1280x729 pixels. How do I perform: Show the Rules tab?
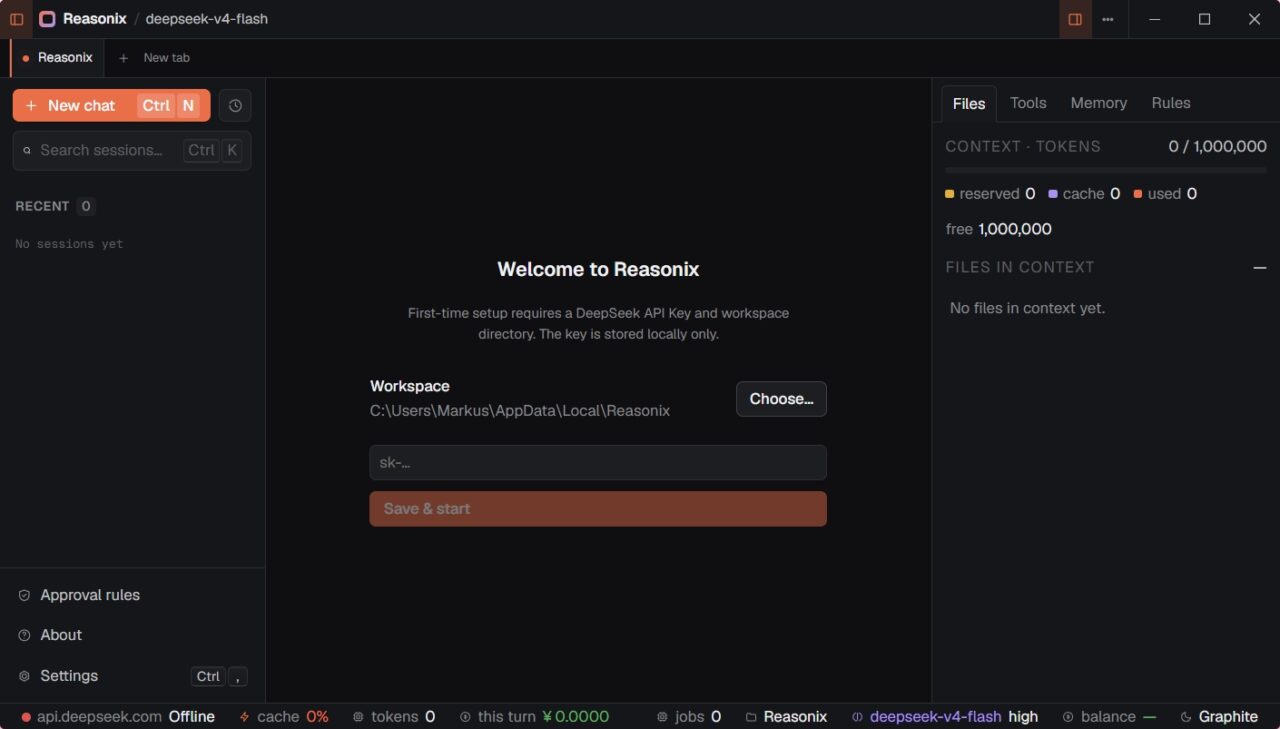coord(1171,103)
